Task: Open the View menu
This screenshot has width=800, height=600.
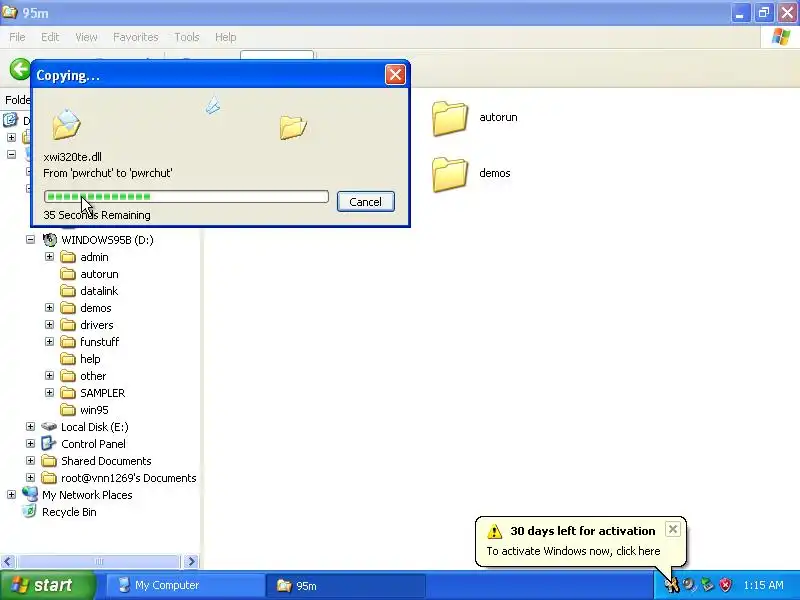Action: (86, 37)
